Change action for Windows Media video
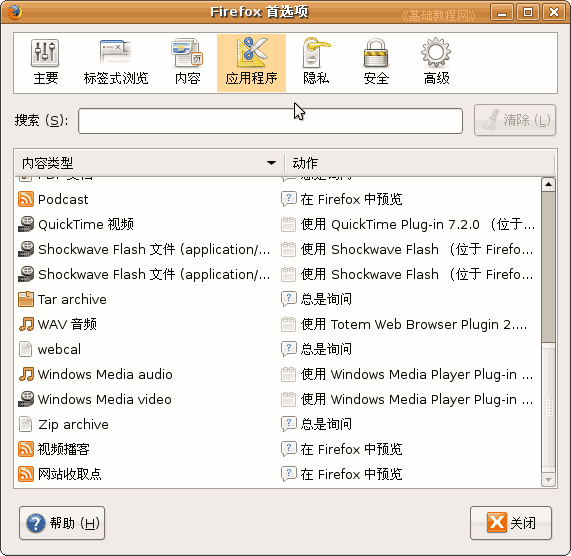The height and width of the screenshot is (556, 571). [409, 399]
